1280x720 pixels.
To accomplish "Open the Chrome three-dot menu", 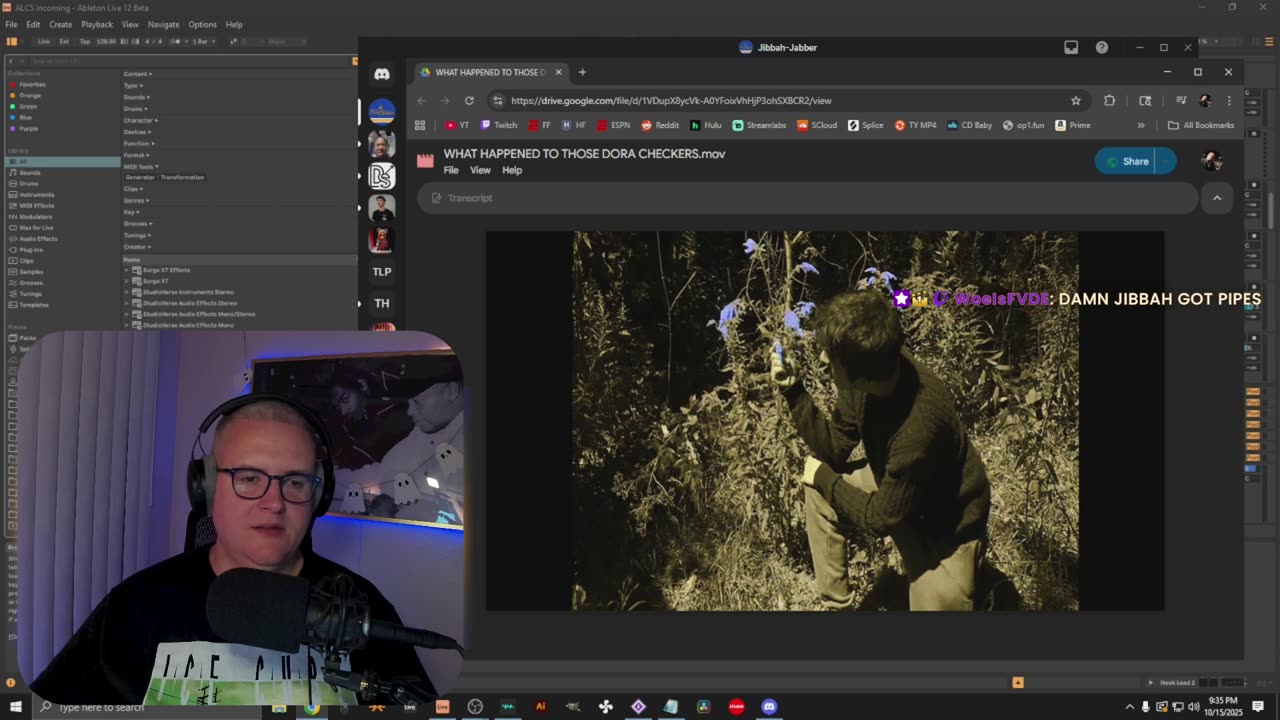I will coord(1229,100).
